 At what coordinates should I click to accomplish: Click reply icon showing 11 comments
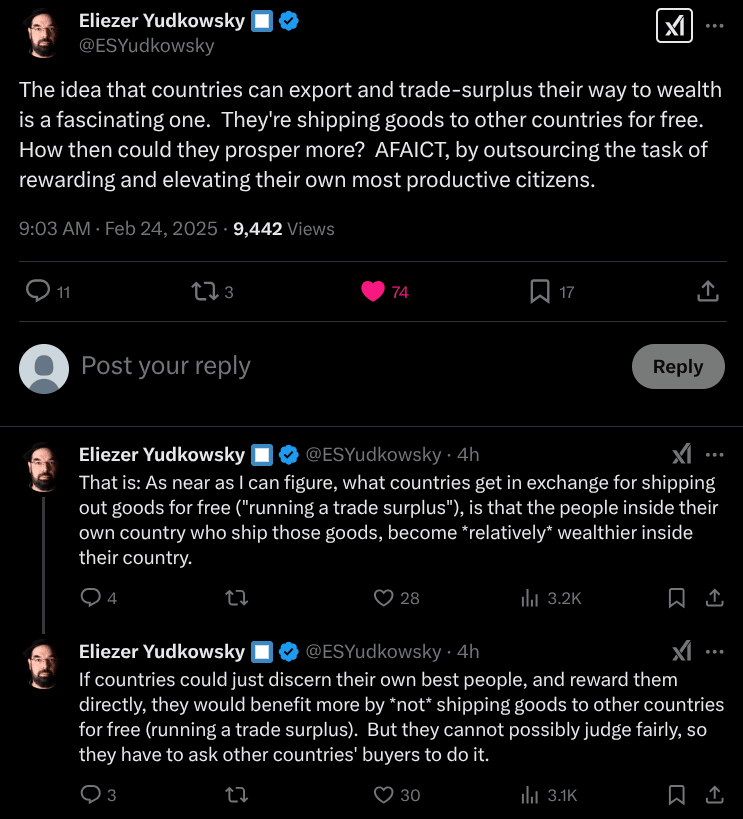point(38,291)
